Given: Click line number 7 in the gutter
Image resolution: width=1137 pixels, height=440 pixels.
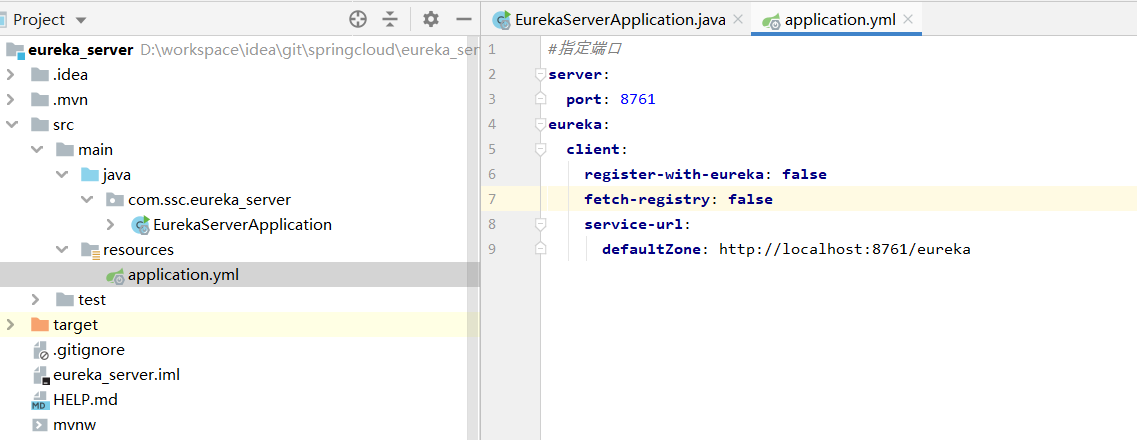Looking at the screenshot, I should pyautogui.click(x=492, y=199).
